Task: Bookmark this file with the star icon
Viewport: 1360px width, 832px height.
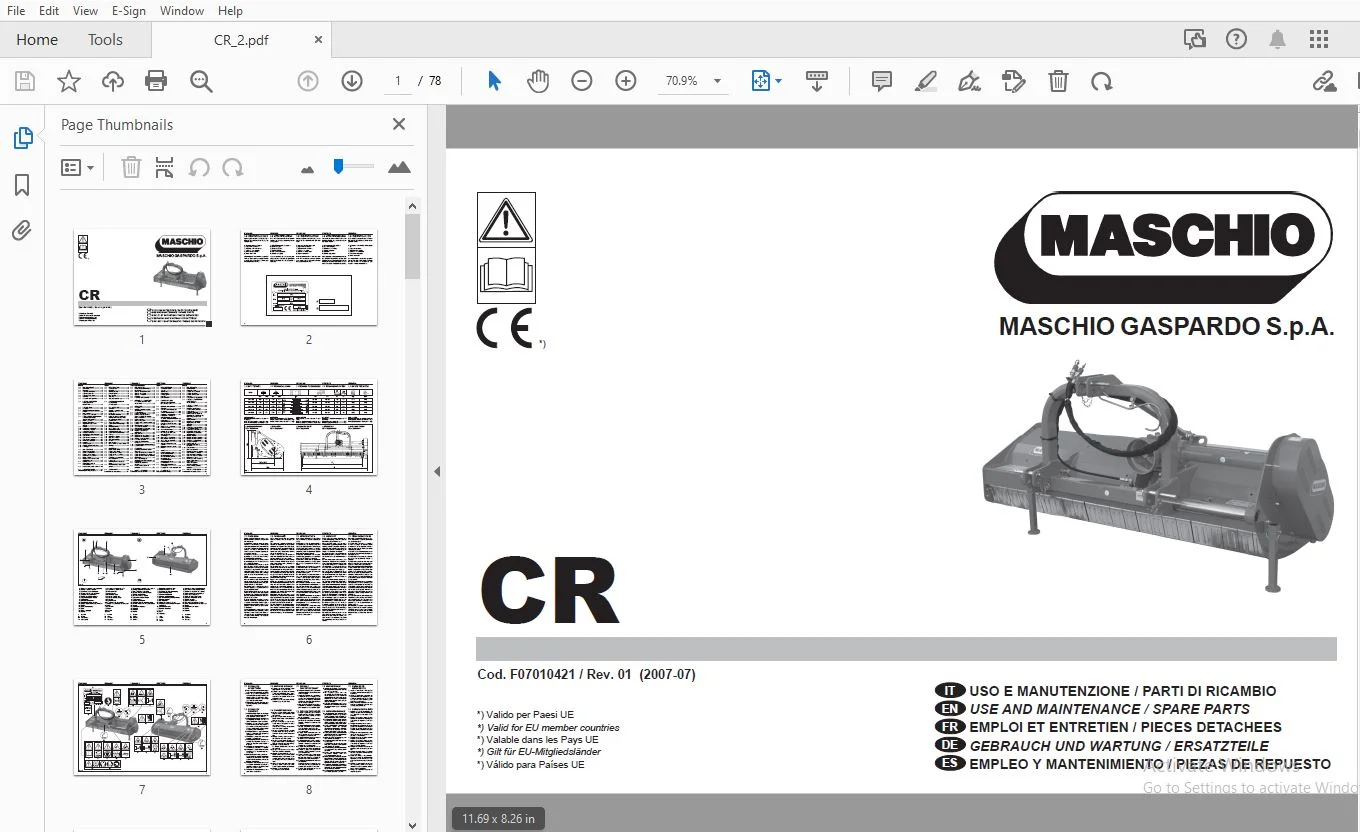Action: point(69,81)
